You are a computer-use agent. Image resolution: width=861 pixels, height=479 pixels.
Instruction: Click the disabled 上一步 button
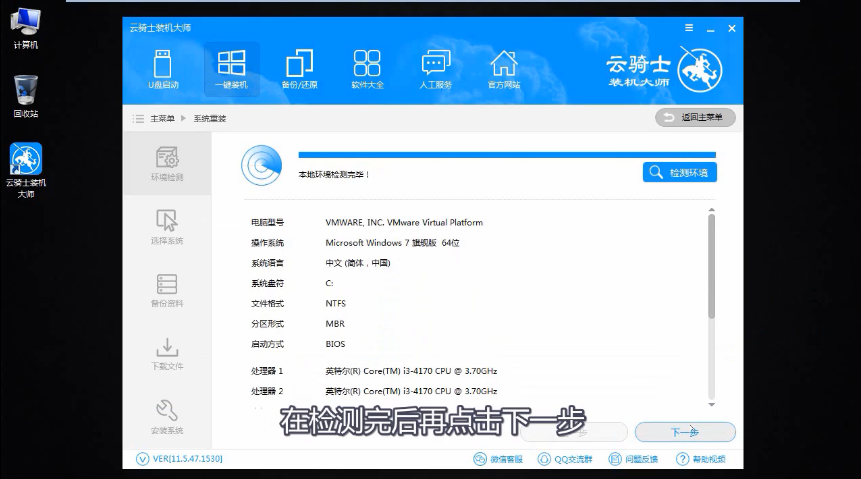coord(574,432)
